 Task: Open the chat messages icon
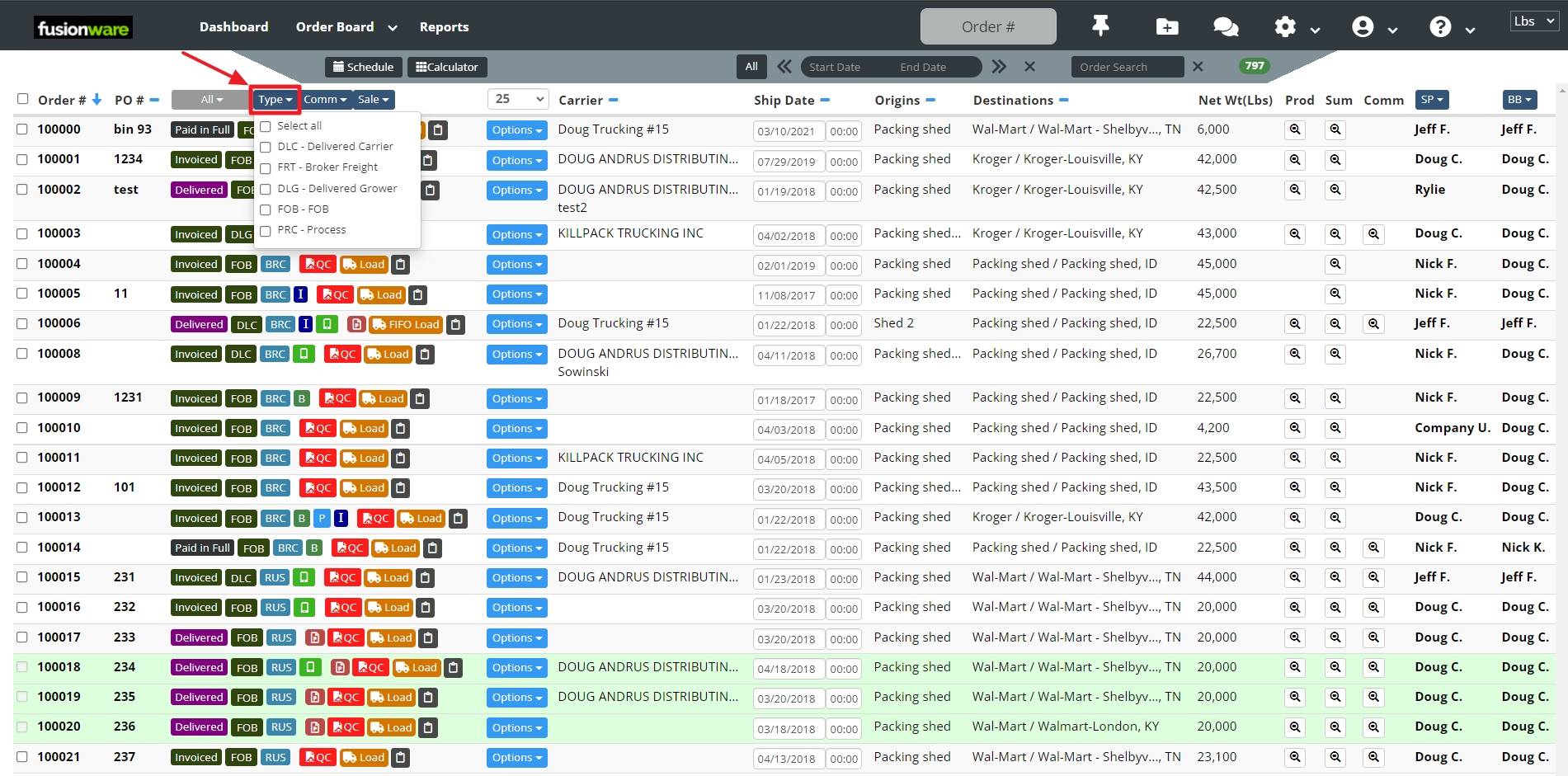pos(1226,27)
